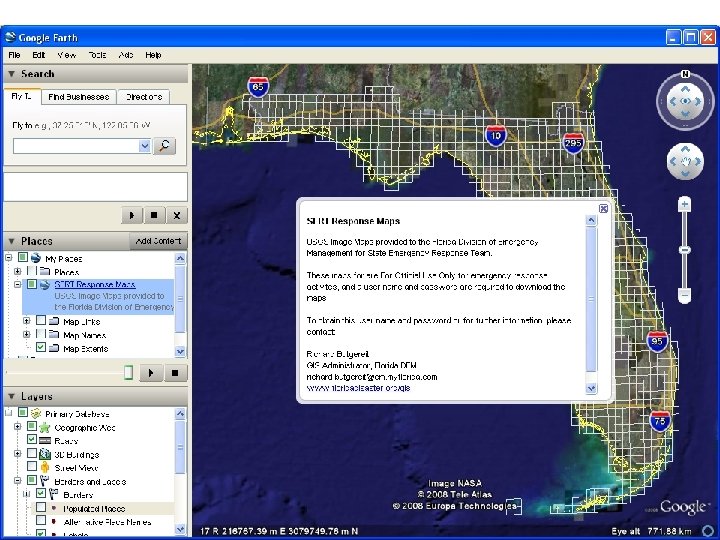Image resolution: width=720 pixels, height=540 pixels.
Task: Enable Alternative Place Names checkbox
Action: coord(41,520)
